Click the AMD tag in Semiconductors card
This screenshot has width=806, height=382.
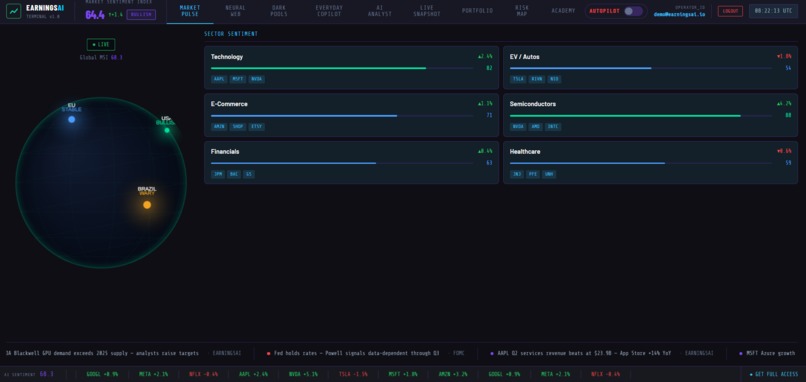point(536,126)
